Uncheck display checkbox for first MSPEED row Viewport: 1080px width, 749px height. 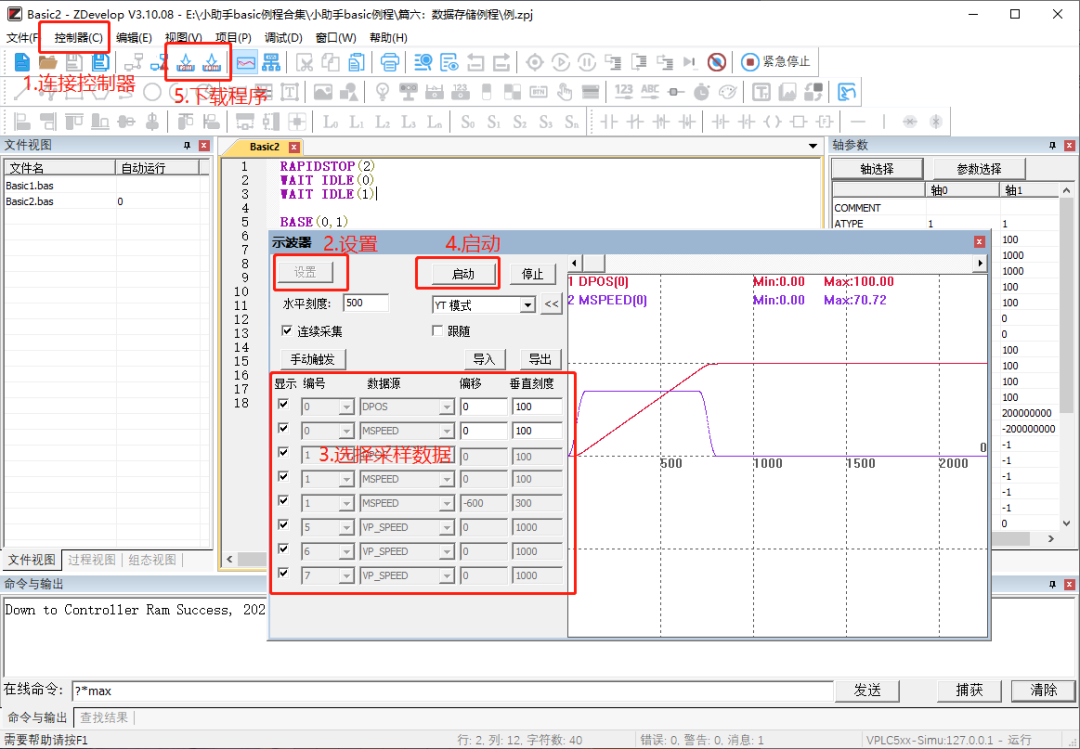(283, 429)
